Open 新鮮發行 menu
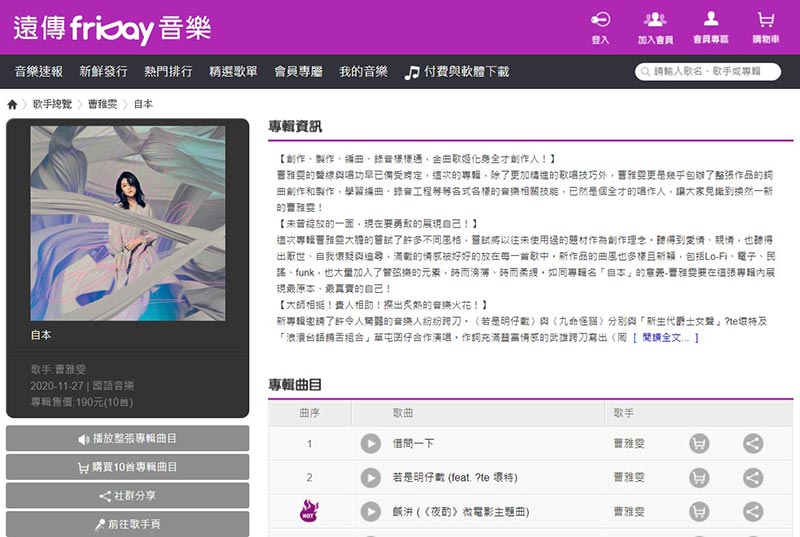 (x=104, y=71)
